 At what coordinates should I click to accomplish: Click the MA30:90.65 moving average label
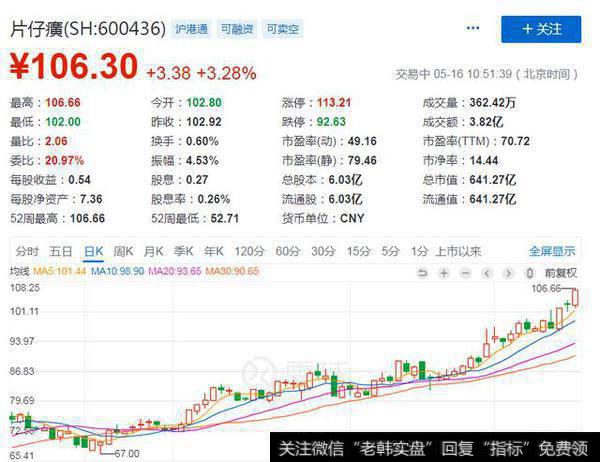coord(232,271)
